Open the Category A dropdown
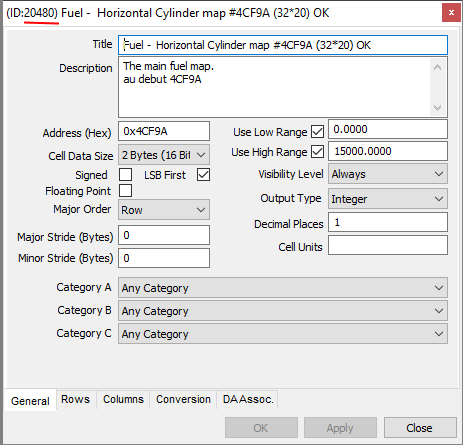Screen dimensions: 463x445 283,287
